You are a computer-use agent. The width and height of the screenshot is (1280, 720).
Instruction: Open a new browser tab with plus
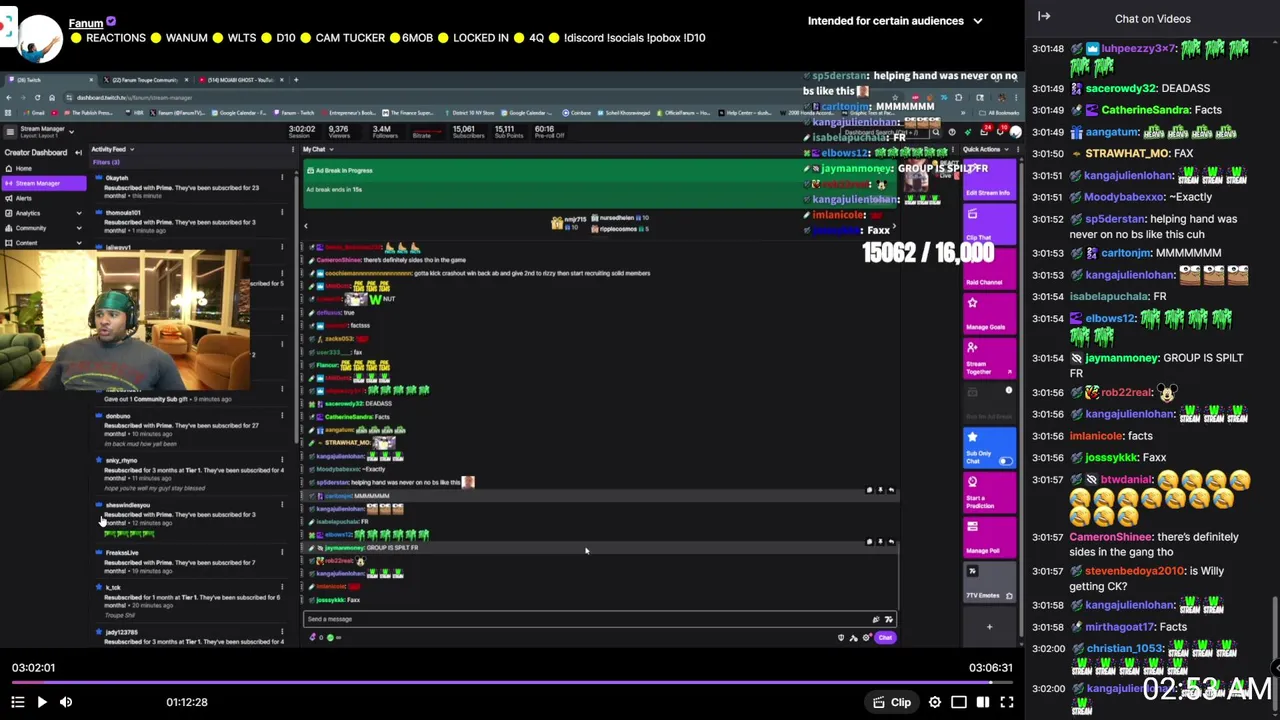(296, 80)
